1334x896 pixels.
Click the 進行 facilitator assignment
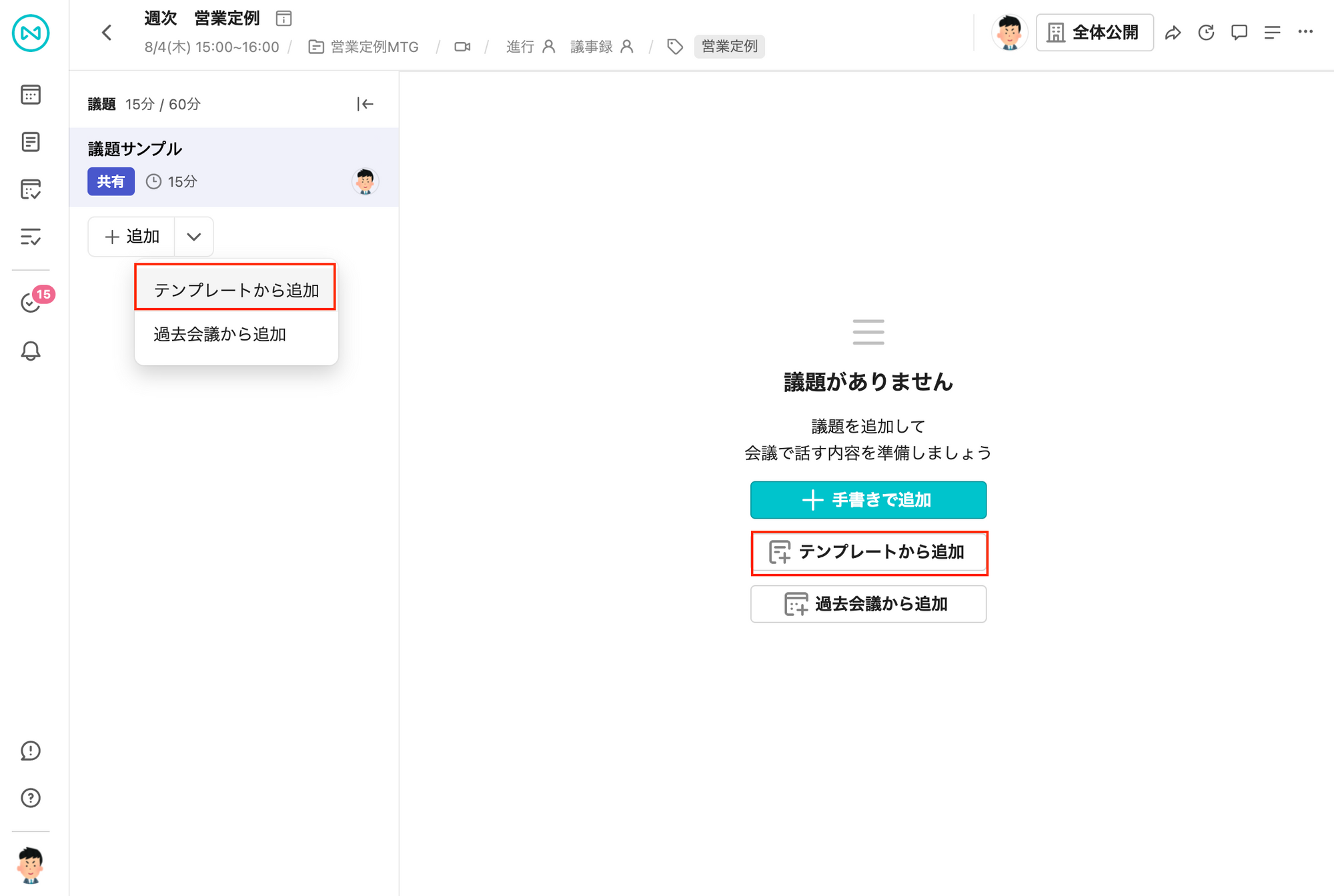pos(531,47)
